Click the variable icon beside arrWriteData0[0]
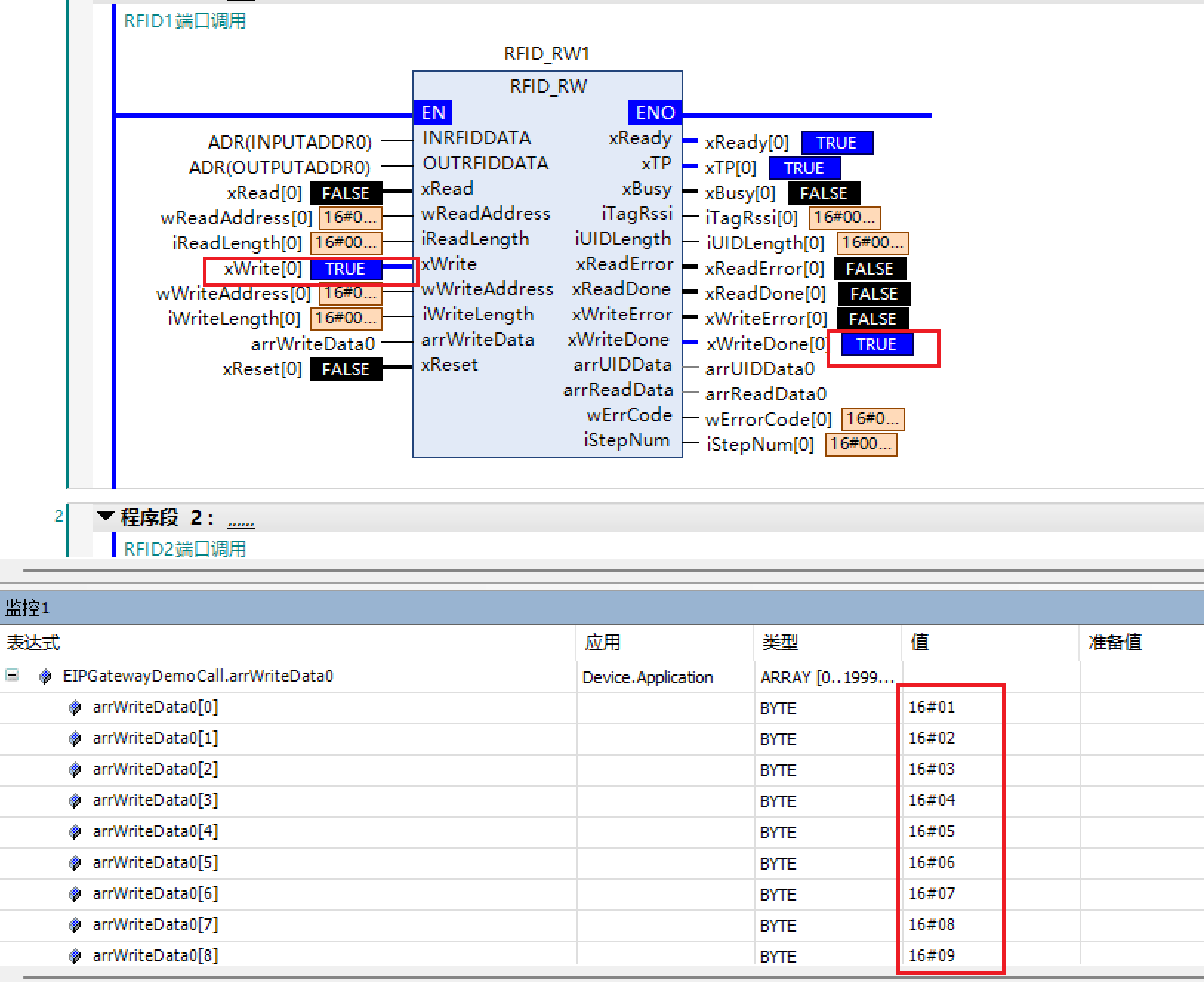Viewport: 1204px width, 982px height. coord(74,707)
